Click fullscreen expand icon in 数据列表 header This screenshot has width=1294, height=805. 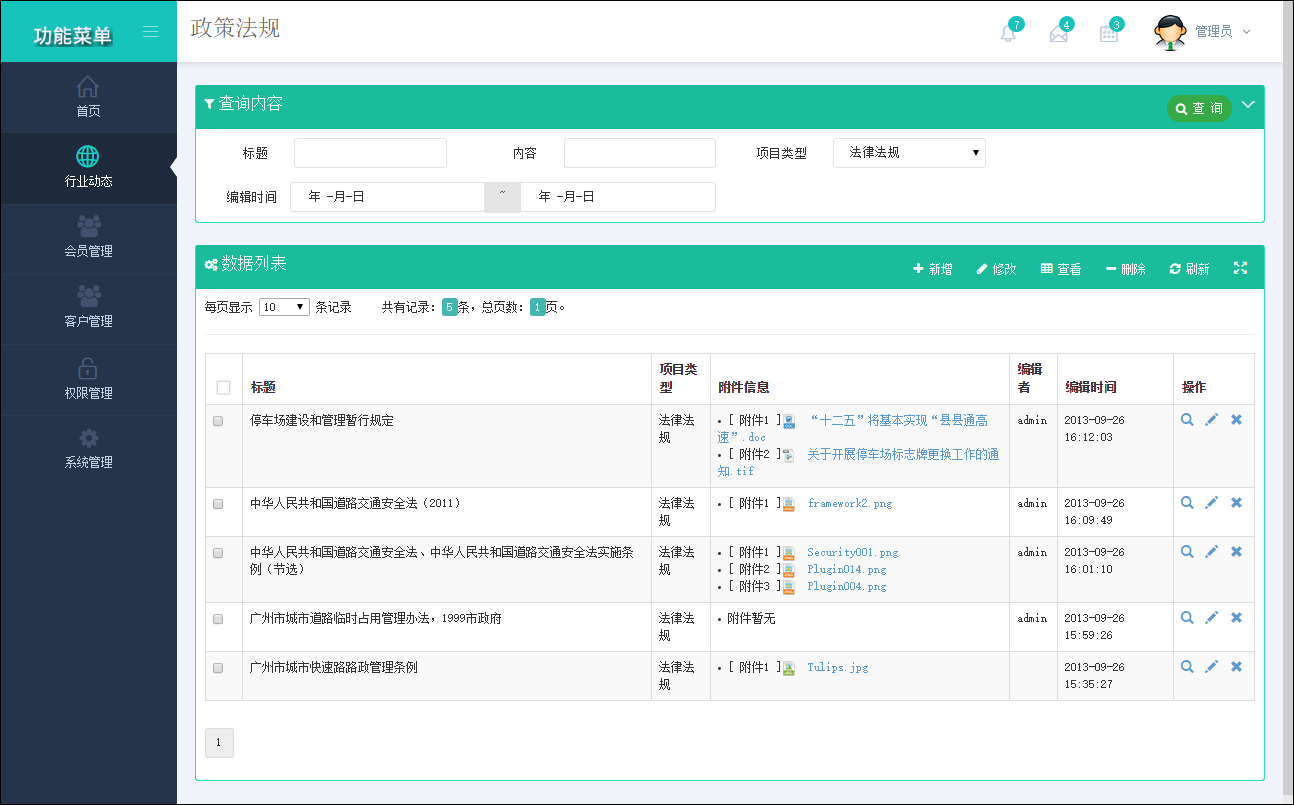(x=1240, y=268)
